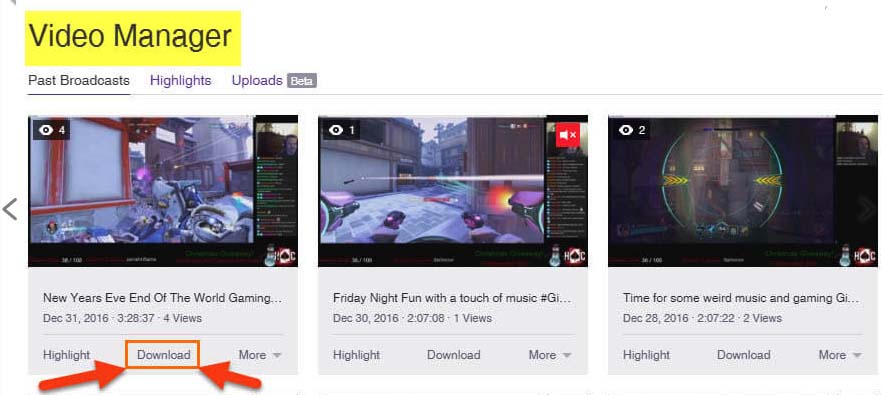Click the Video Manager heading

pyautogui.click(x=131, y=37)
